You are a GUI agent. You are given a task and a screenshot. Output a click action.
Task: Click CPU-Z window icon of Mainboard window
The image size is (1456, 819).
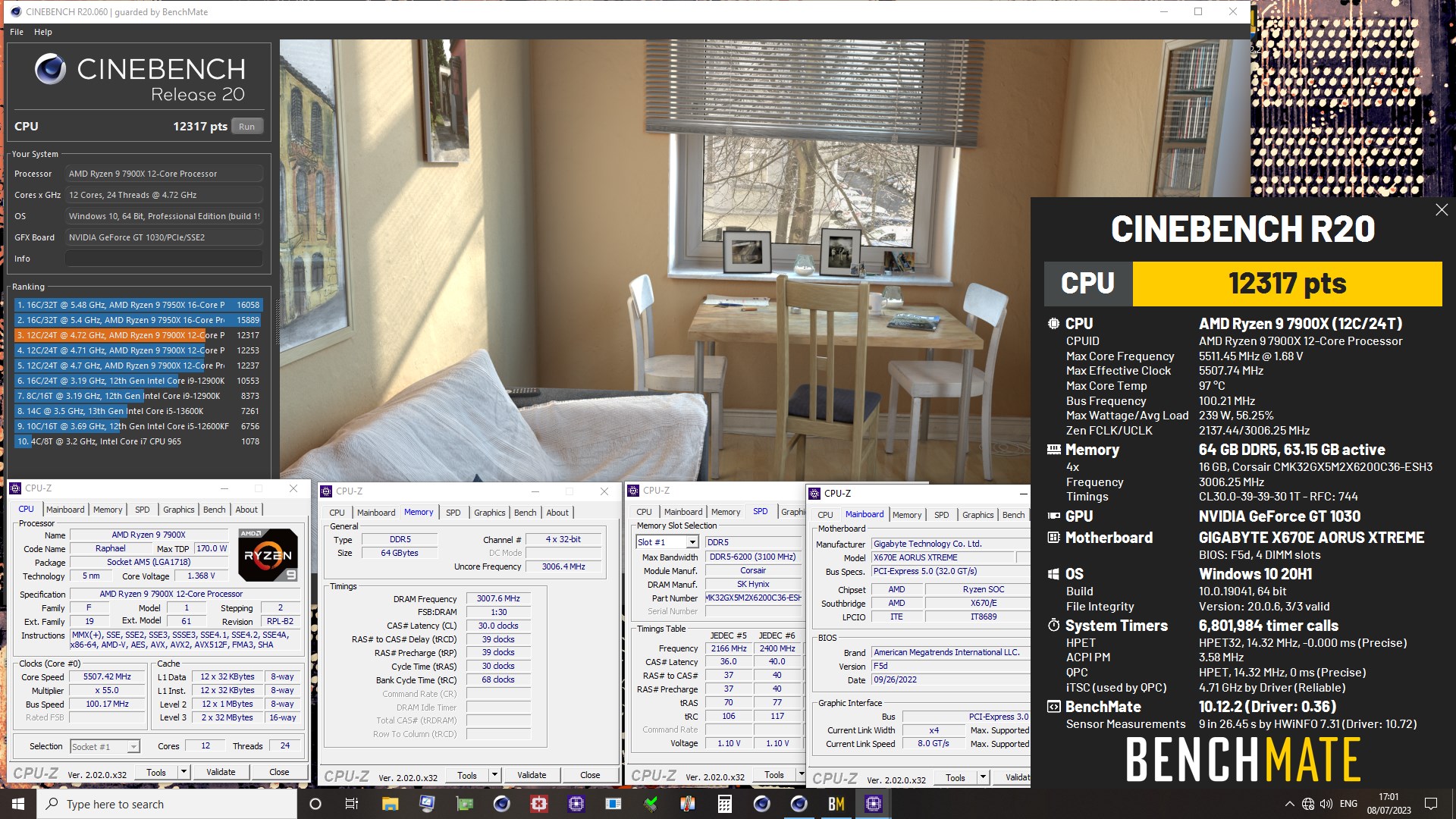(814, 494)
